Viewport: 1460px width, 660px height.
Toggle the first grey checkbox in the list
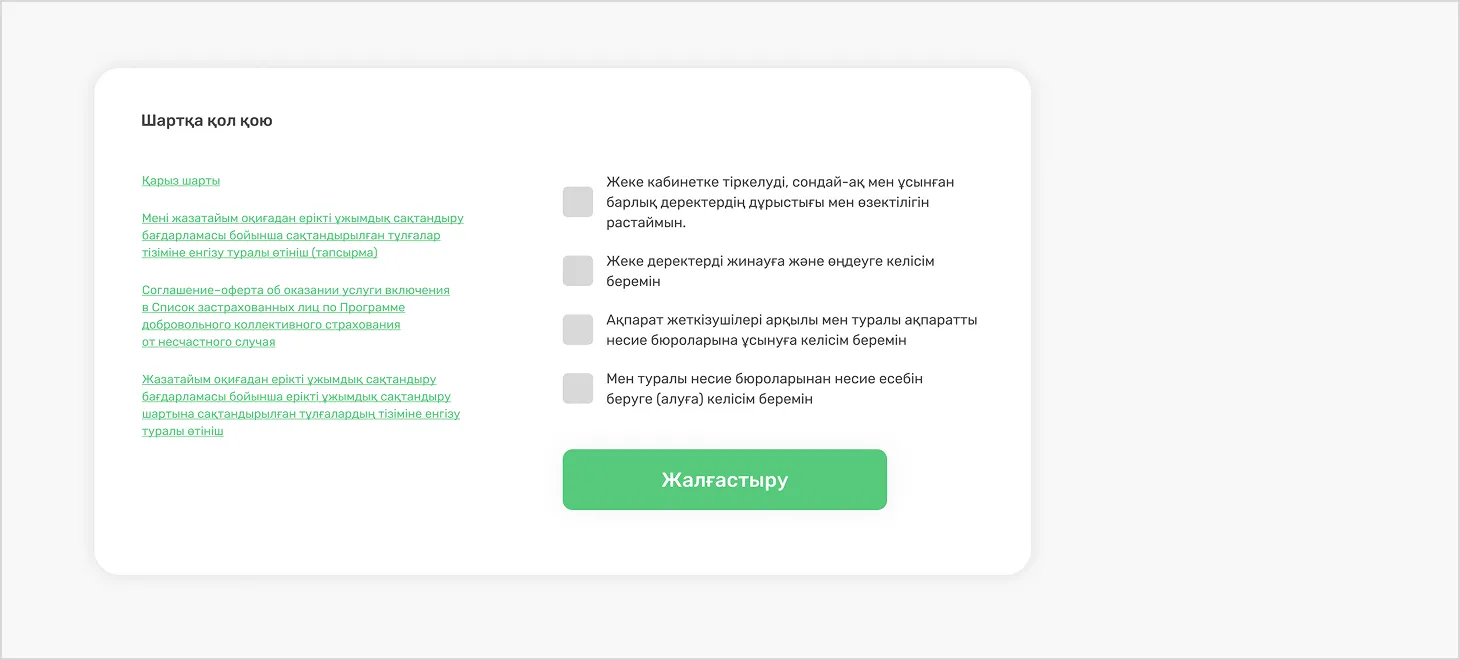tap(578, 202)
